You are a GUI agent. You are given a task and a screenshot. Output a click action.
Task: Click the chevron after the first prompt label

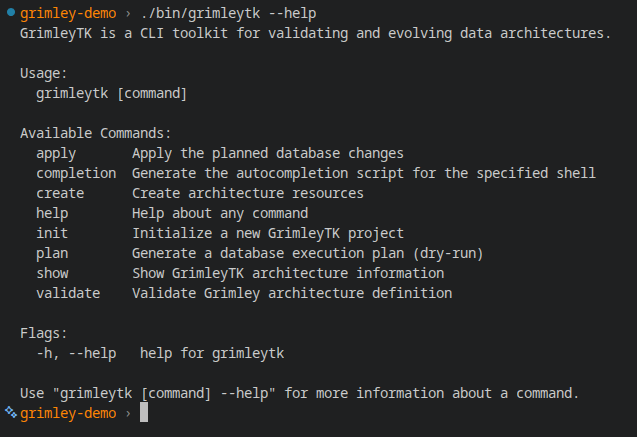[x=128, y=14]
